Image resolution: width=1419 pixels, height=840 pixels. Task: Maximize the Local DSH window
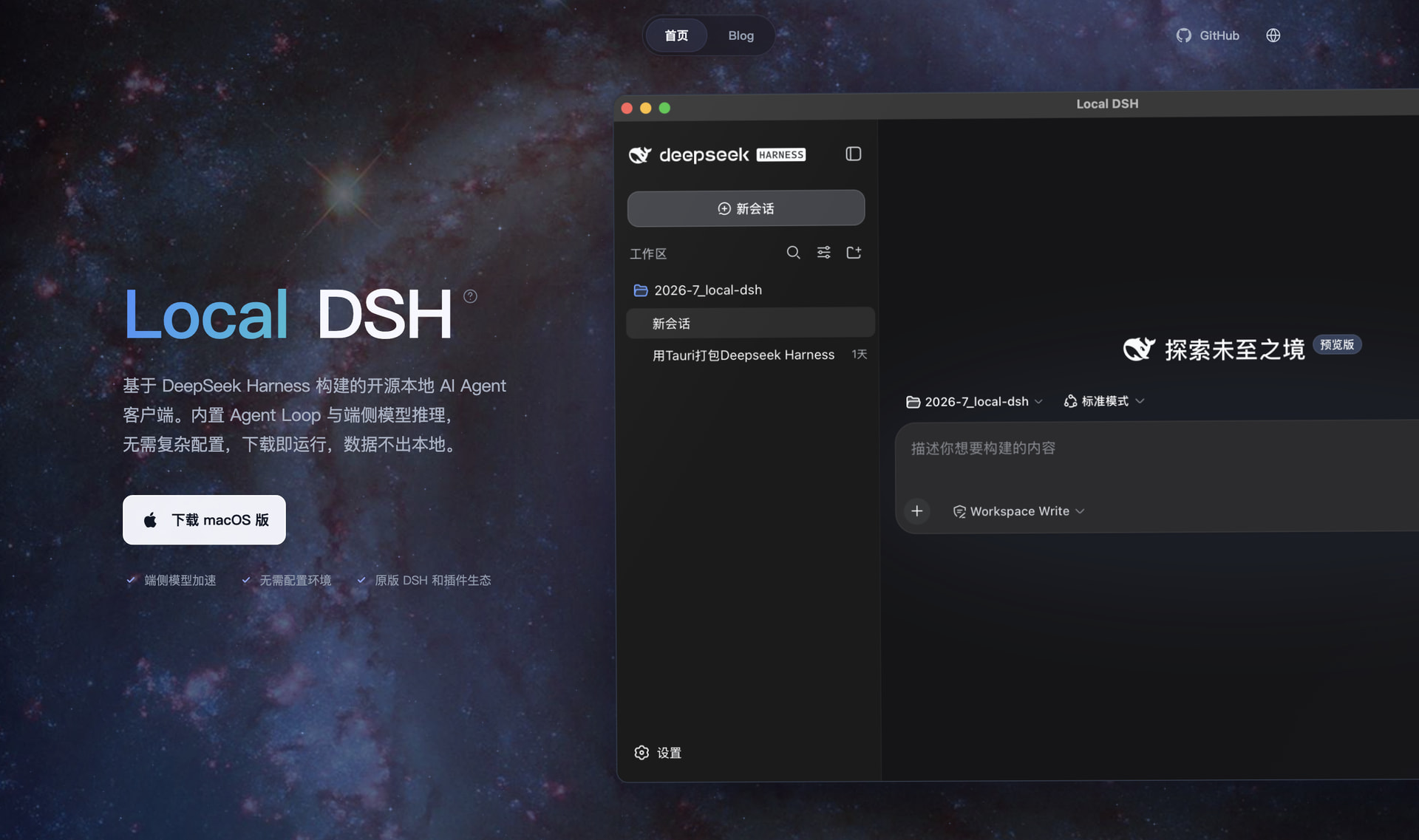tap(665, 108)
